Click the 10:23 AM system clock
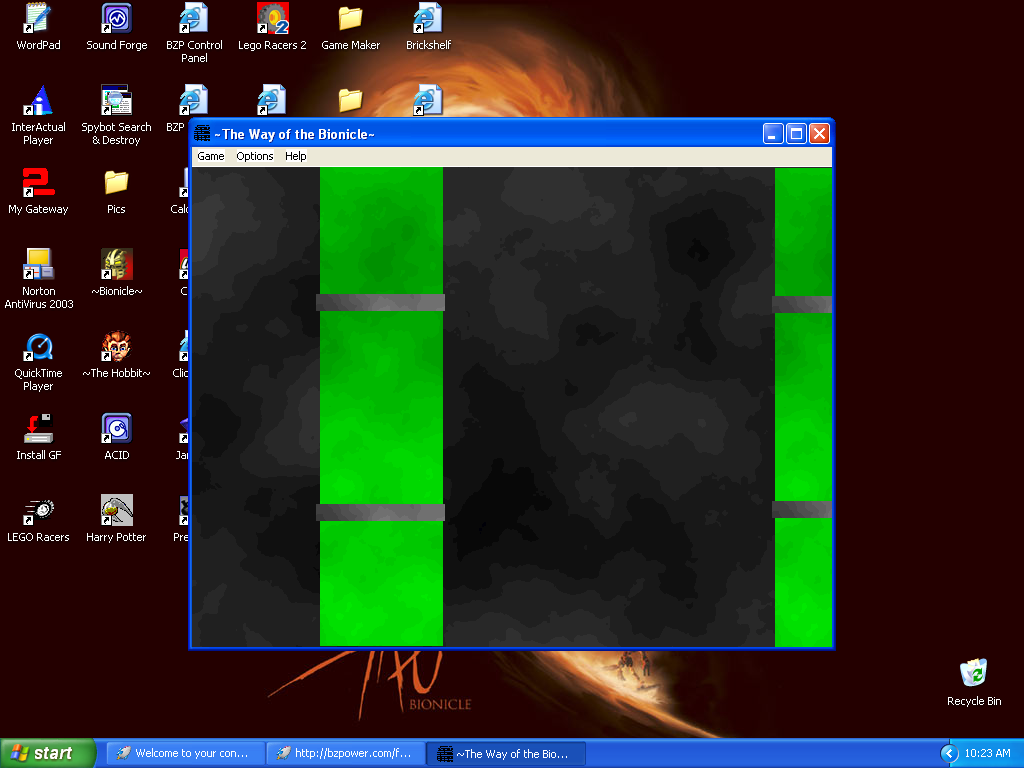This screenshot has height=768, width=1024. coord(987,753)
